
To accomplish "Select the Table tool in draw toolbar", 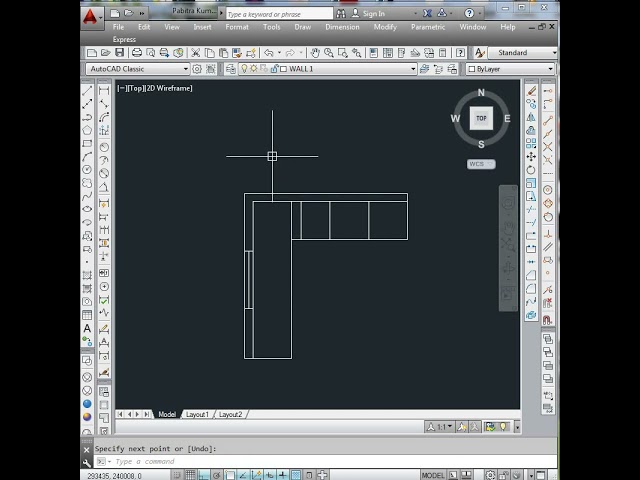I will [87, 315].
